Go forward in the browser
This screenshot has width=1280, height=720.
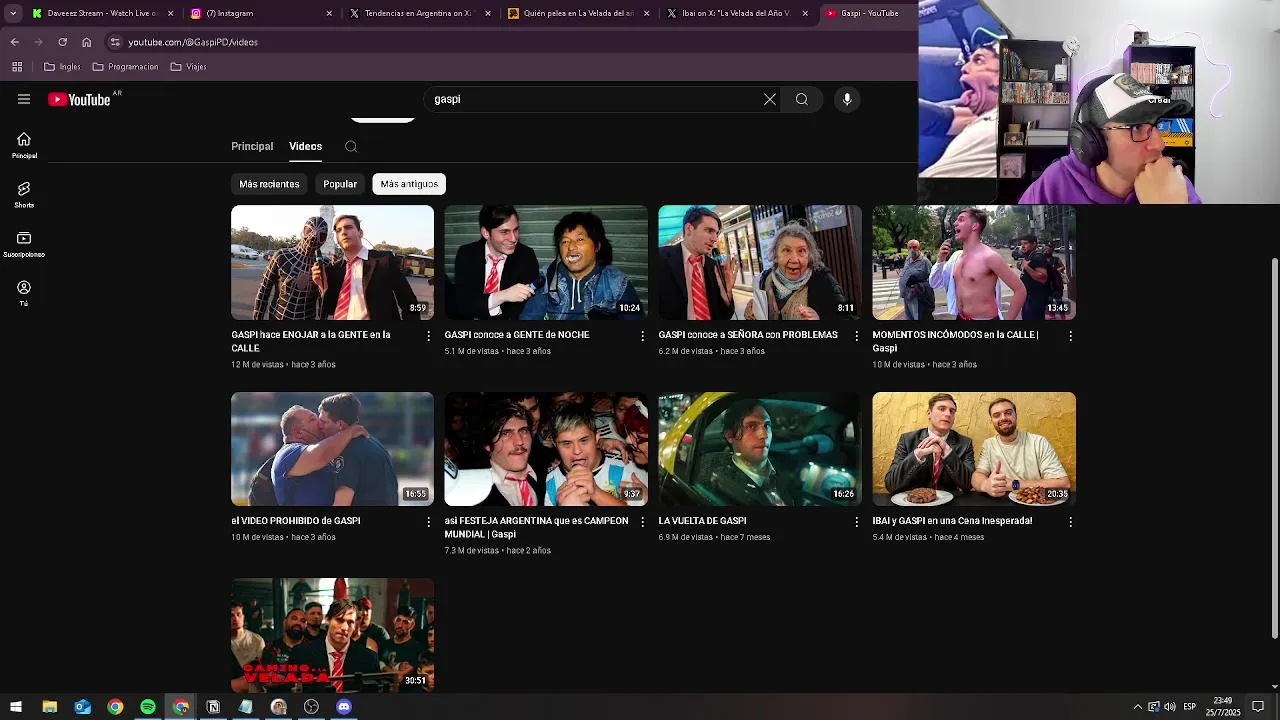click(x=39, y=42)
